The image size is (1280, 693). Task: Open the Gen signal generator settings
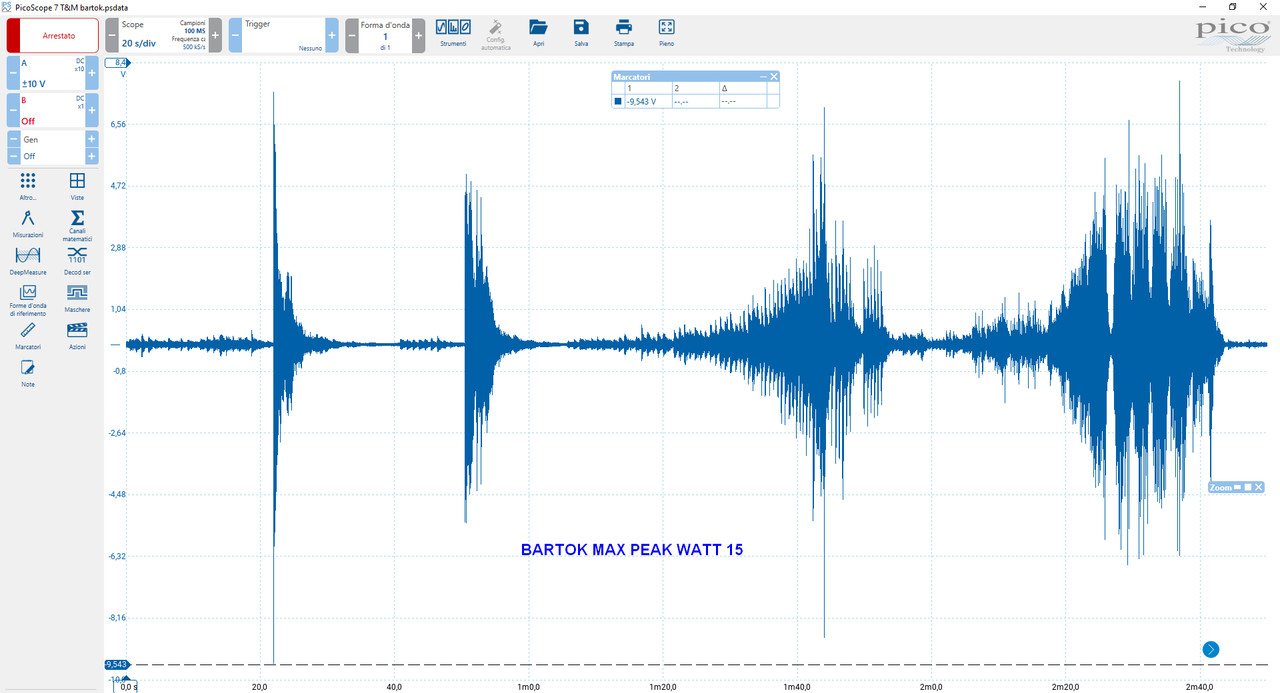pos(53,140)
